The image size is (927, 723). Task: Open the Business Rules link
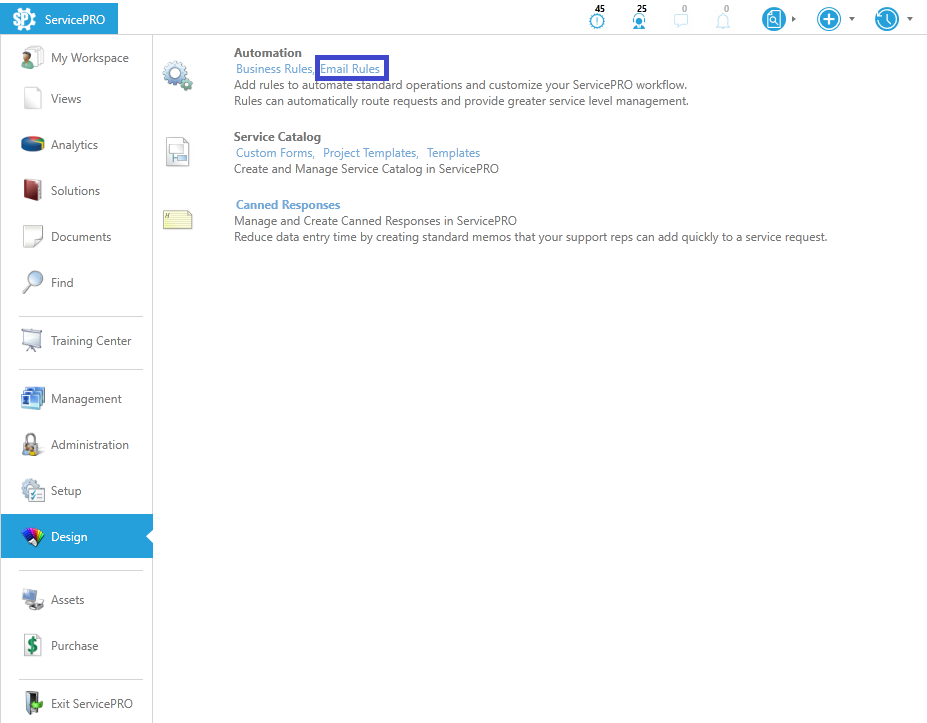coord(274,69)
